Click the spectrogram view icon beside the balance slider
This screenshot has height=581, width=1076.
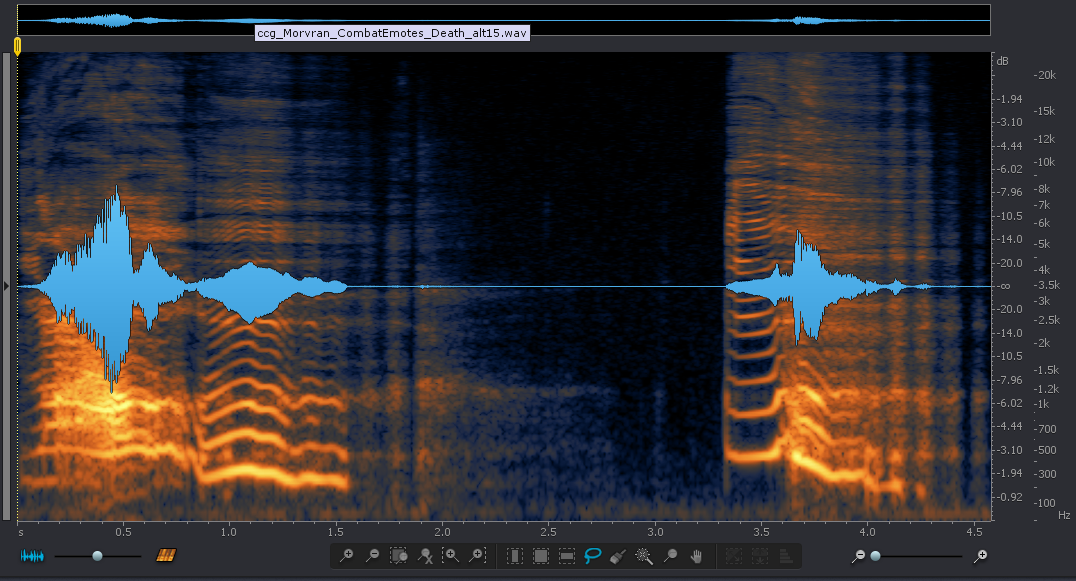point(165,556)
